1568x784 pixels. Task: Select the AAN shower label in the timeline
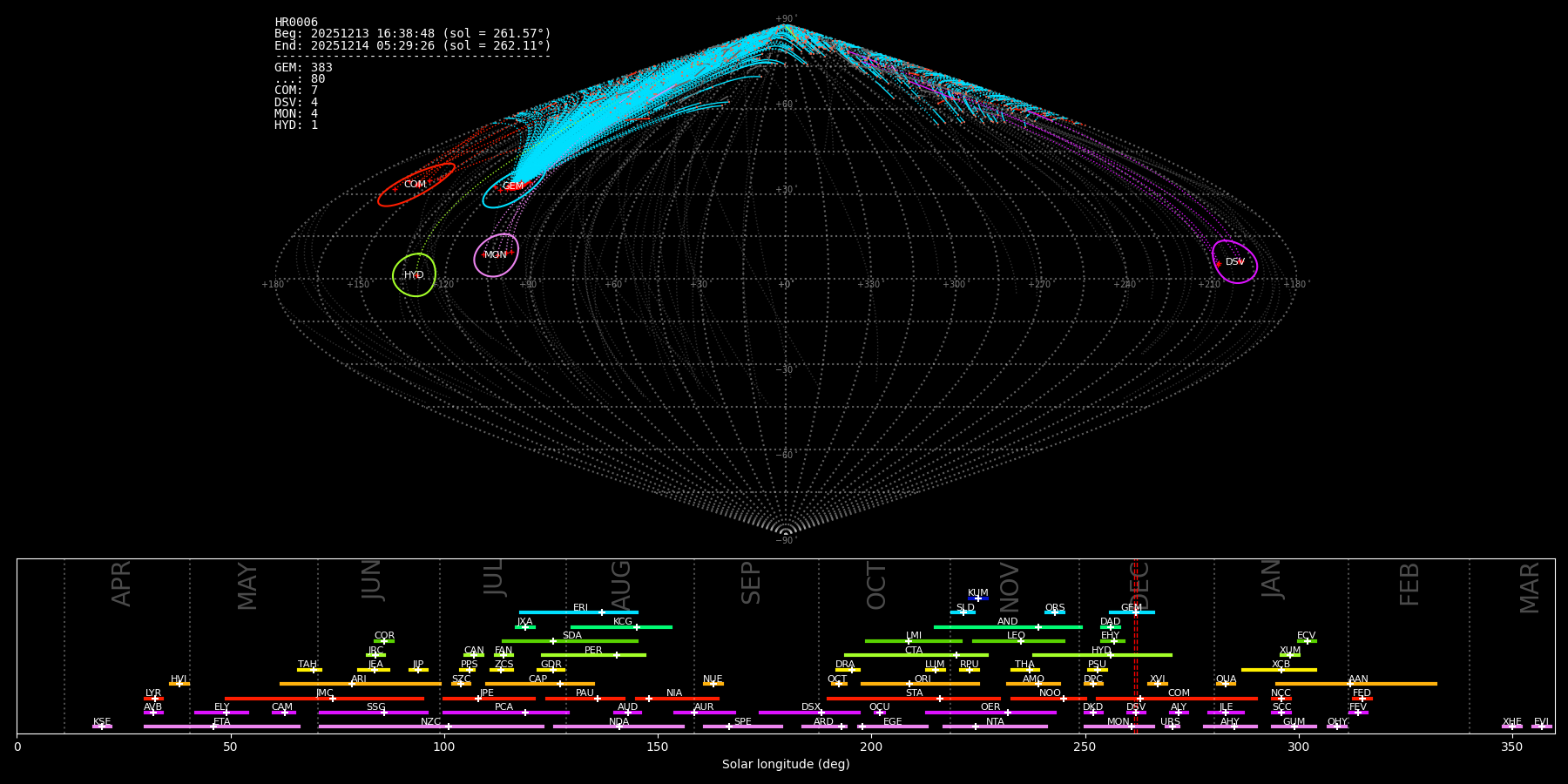pos(1358,679)
